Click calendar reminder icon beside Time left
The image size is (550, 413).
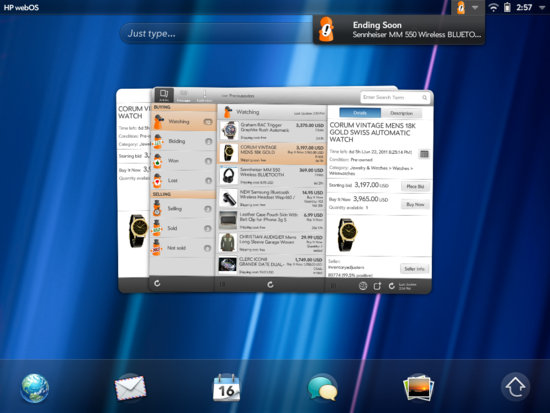pos(424,154)
